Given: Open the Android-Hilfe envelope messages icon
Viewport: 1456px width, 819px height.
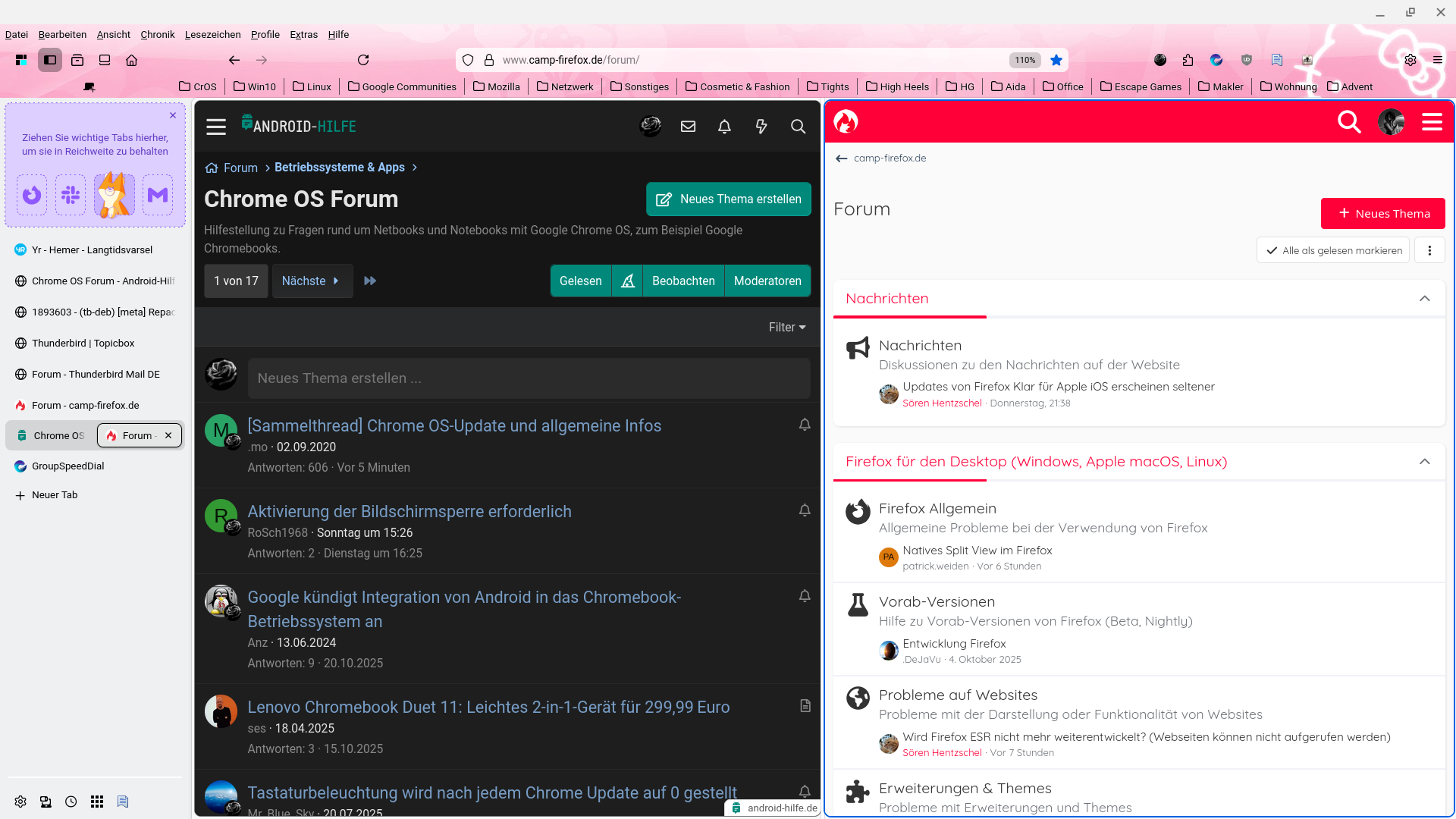Looking at the screenshot, I should click(x=688, y=127).
